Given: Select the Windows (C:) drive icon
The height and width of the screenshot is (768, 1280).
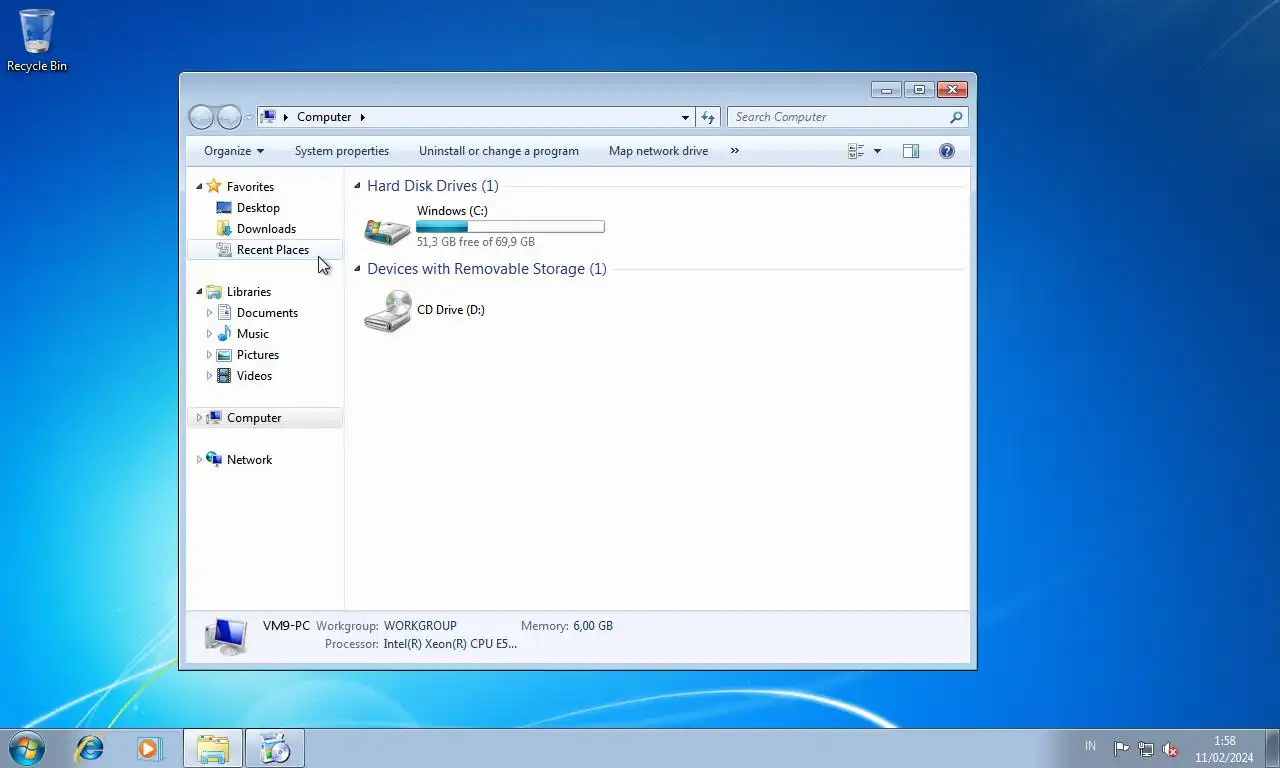Looking at the screenshot, I should (387, 231).
